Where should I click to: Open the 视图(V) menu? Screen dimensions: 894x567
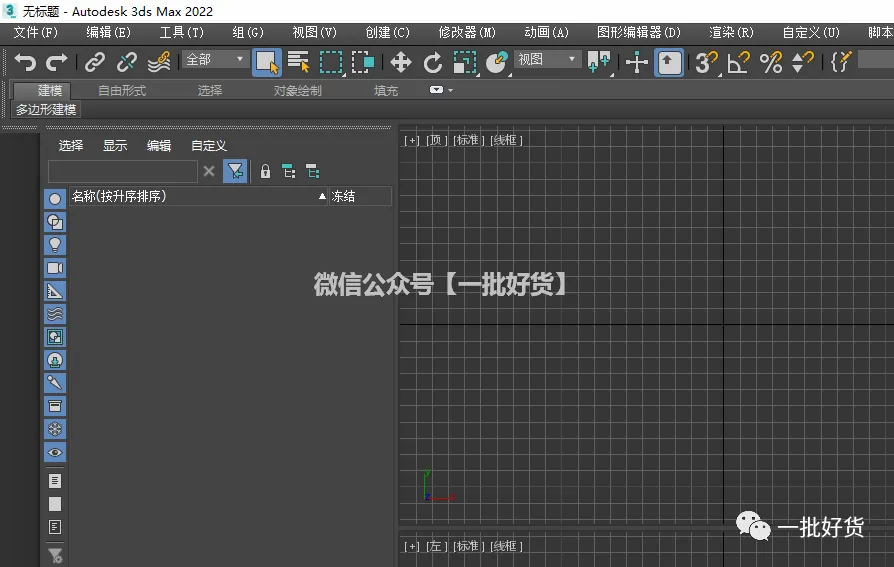tap(314, 33)
